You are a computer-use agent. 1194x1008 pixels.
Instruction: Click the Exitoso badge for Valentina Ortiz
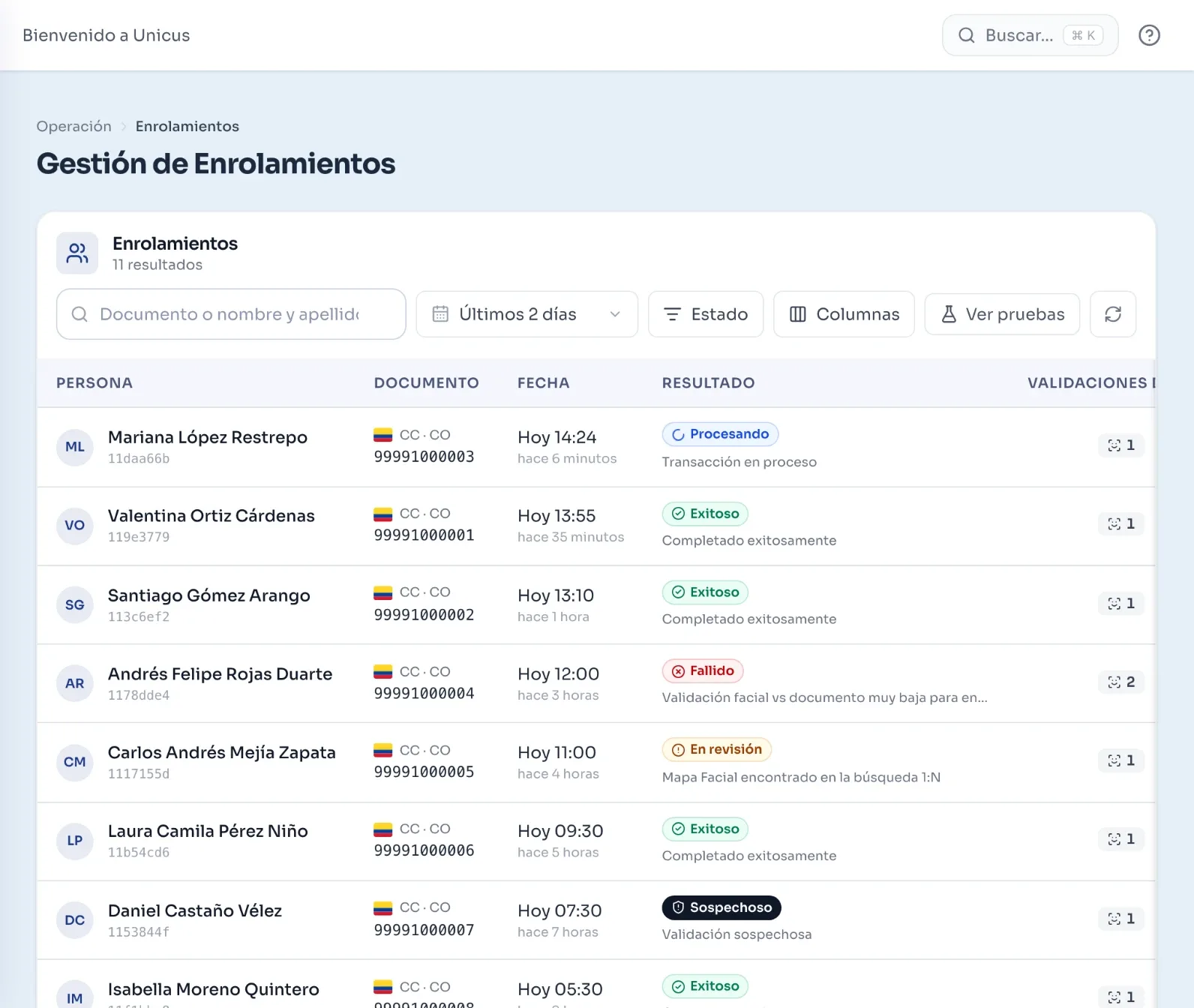pyautogui.click(x=706, y=514)
